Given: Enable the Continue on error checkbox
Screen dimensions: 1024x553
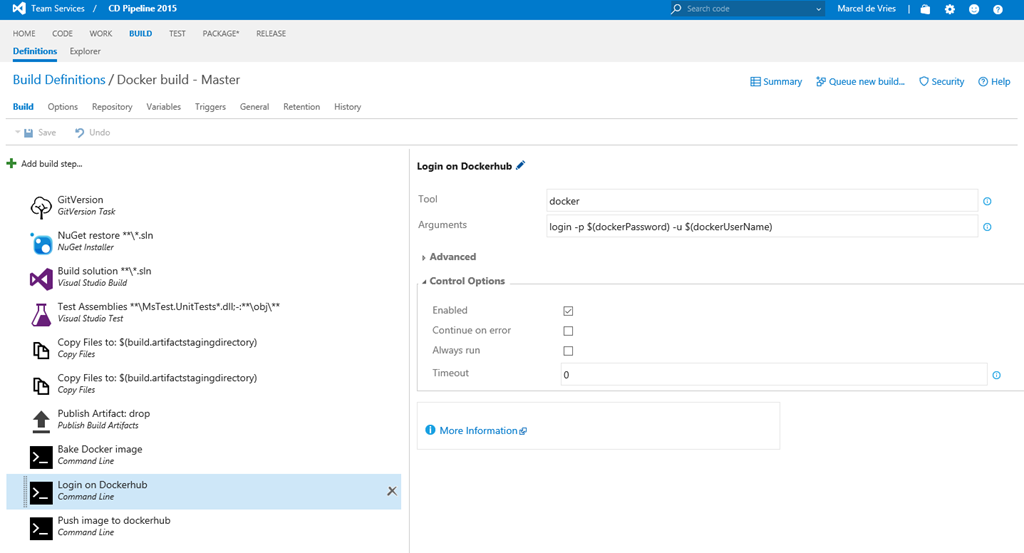Looking at the screenshot, I should coord(568,331).
